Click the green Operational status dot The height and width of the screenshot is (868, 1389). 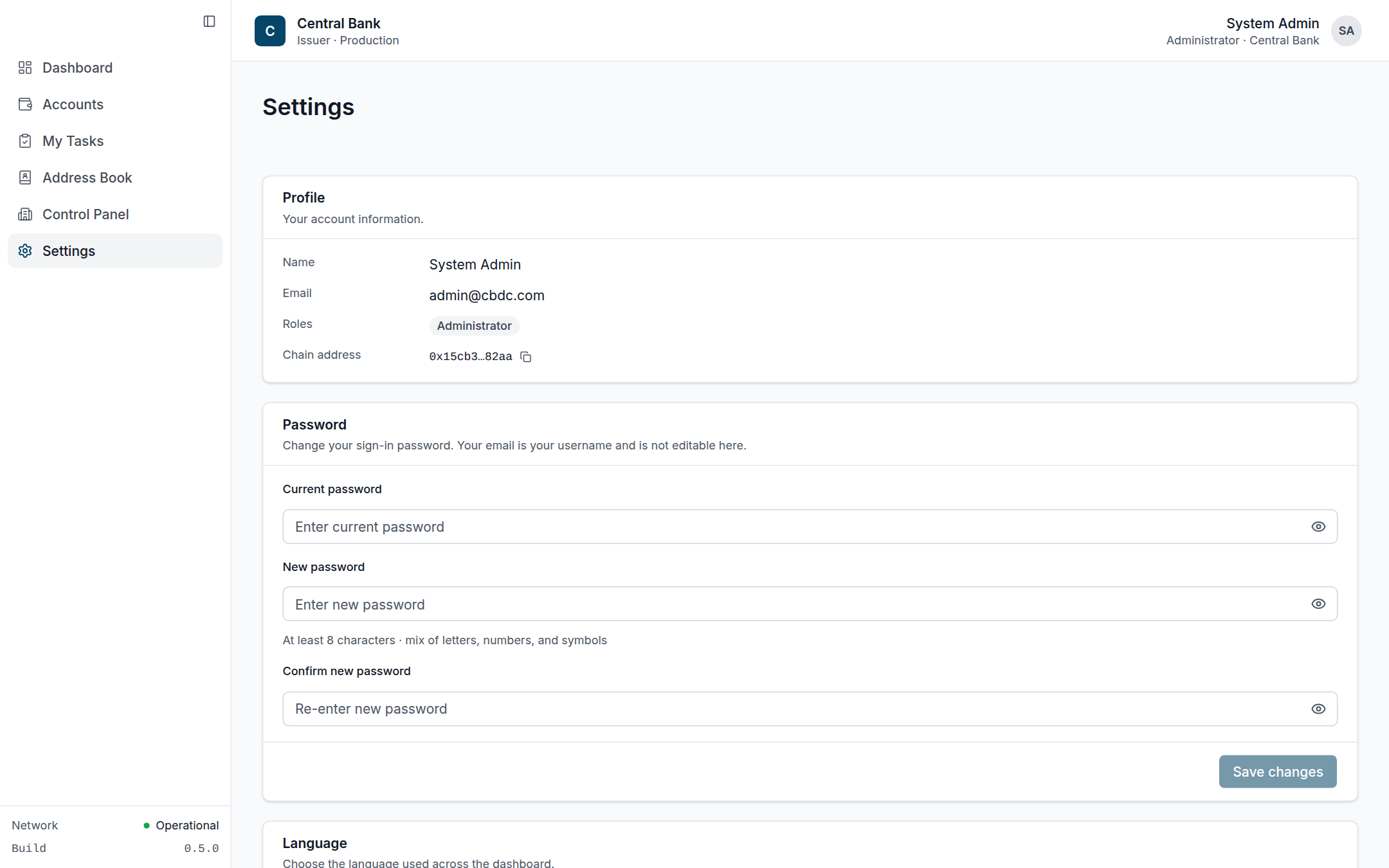pos(147,825)
